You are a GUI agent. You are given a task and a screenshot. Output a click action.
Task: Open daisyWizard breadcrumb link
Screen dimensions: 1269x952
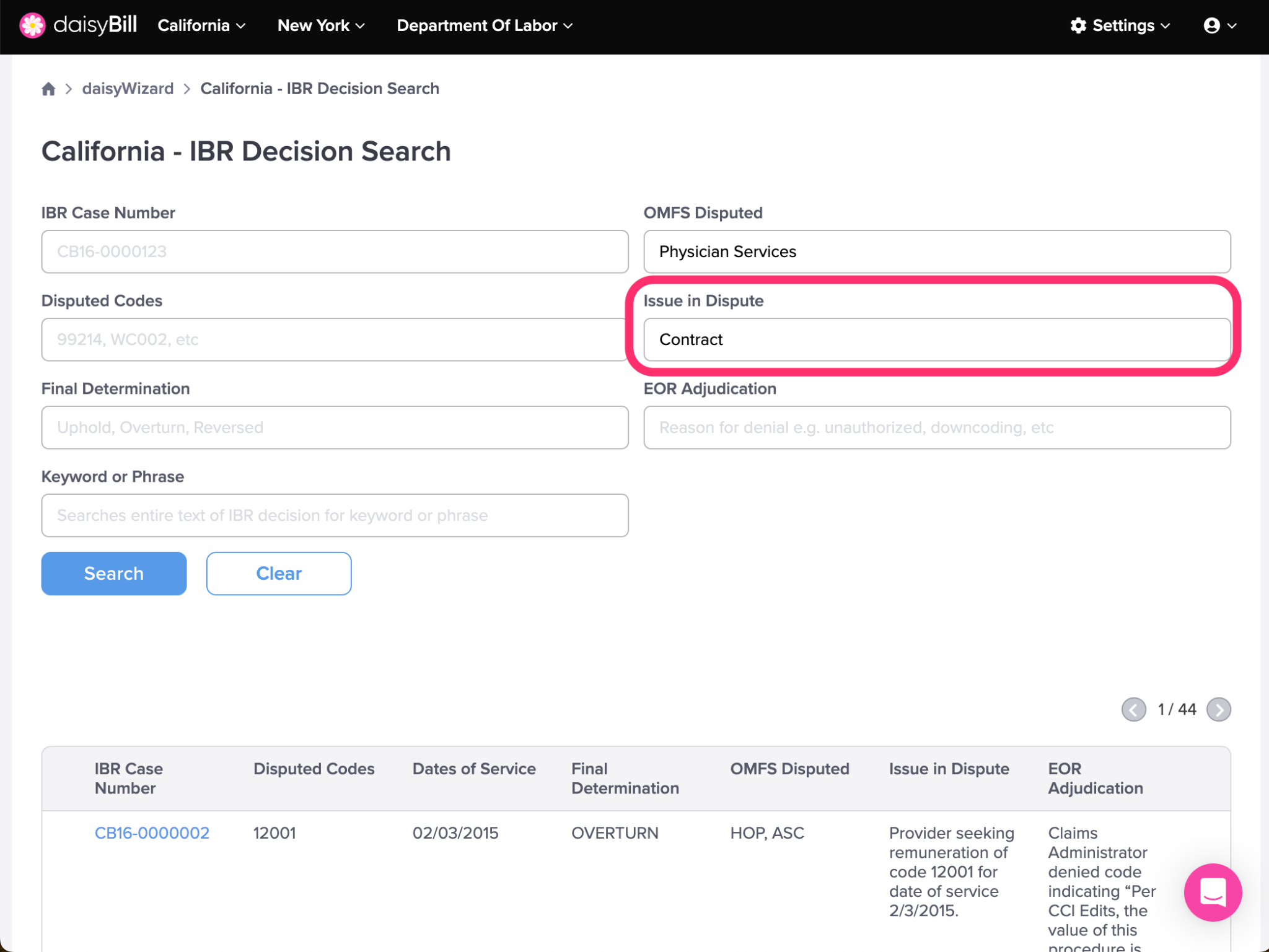128,89
